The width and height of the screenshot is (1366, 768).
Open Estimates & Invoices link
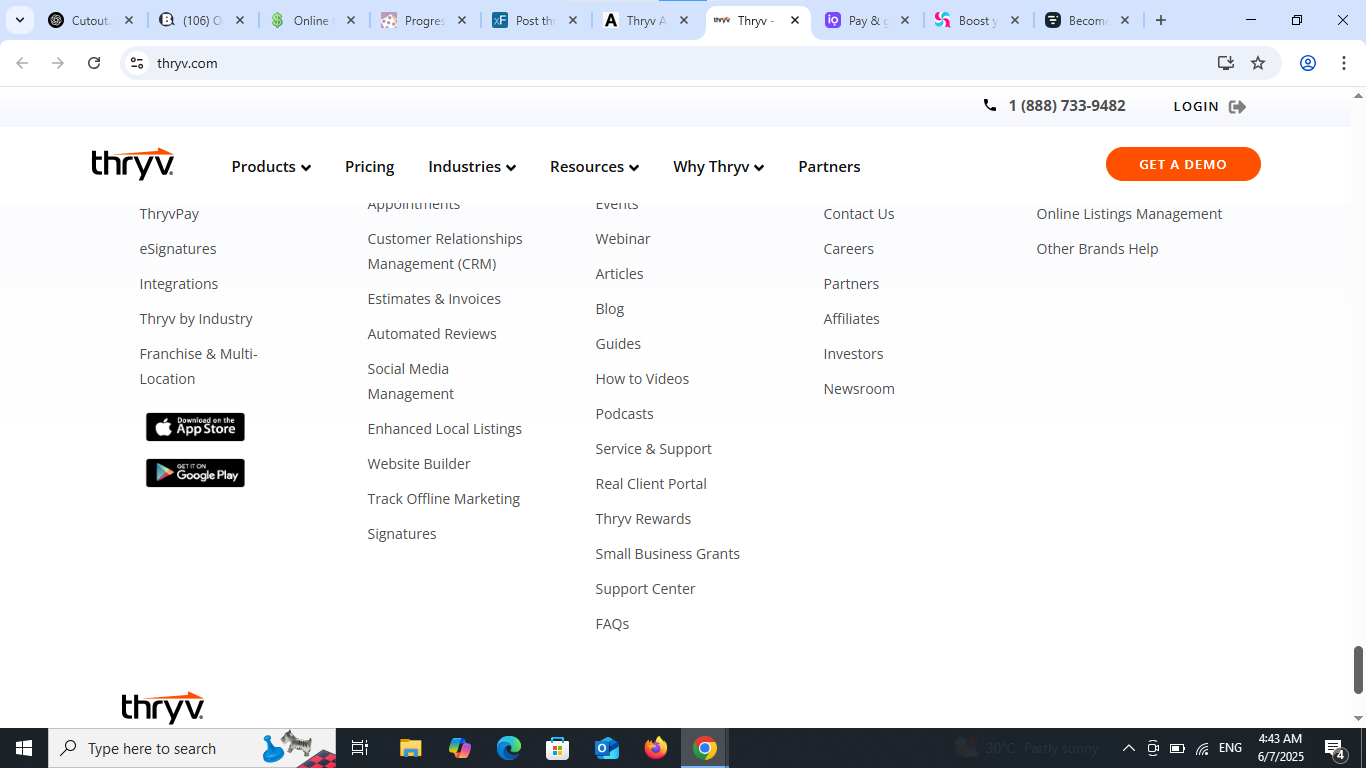click(x=434, y=299)
